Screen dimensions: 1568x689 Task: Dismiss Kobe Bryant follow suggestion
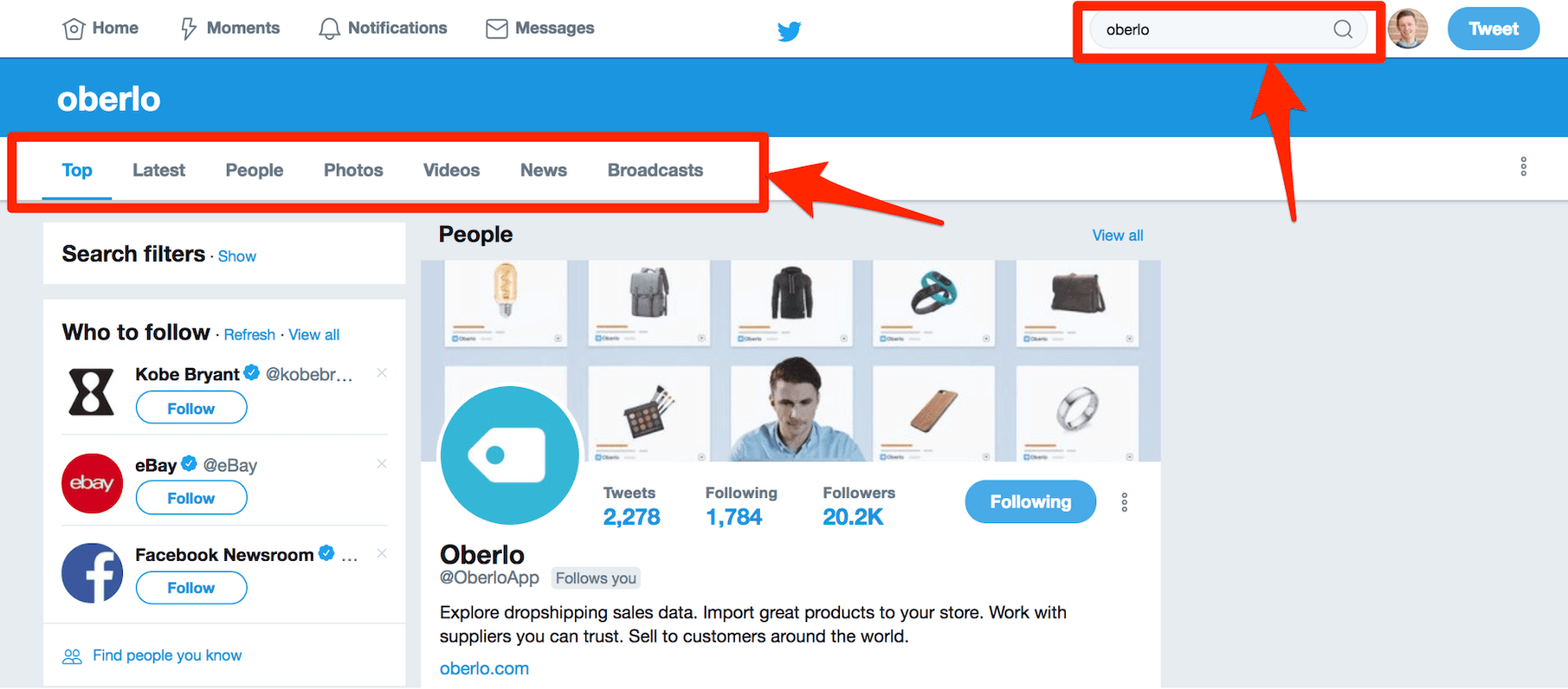pos(382,372)
